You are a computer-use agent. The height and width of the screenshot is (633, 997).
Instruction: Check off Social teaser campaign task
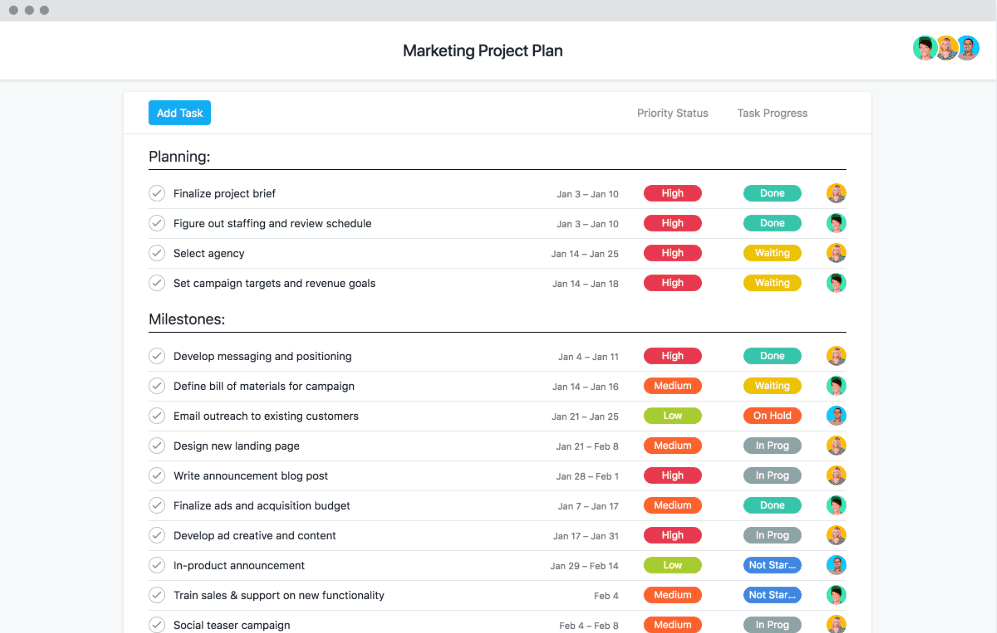[x=157, y=625]
